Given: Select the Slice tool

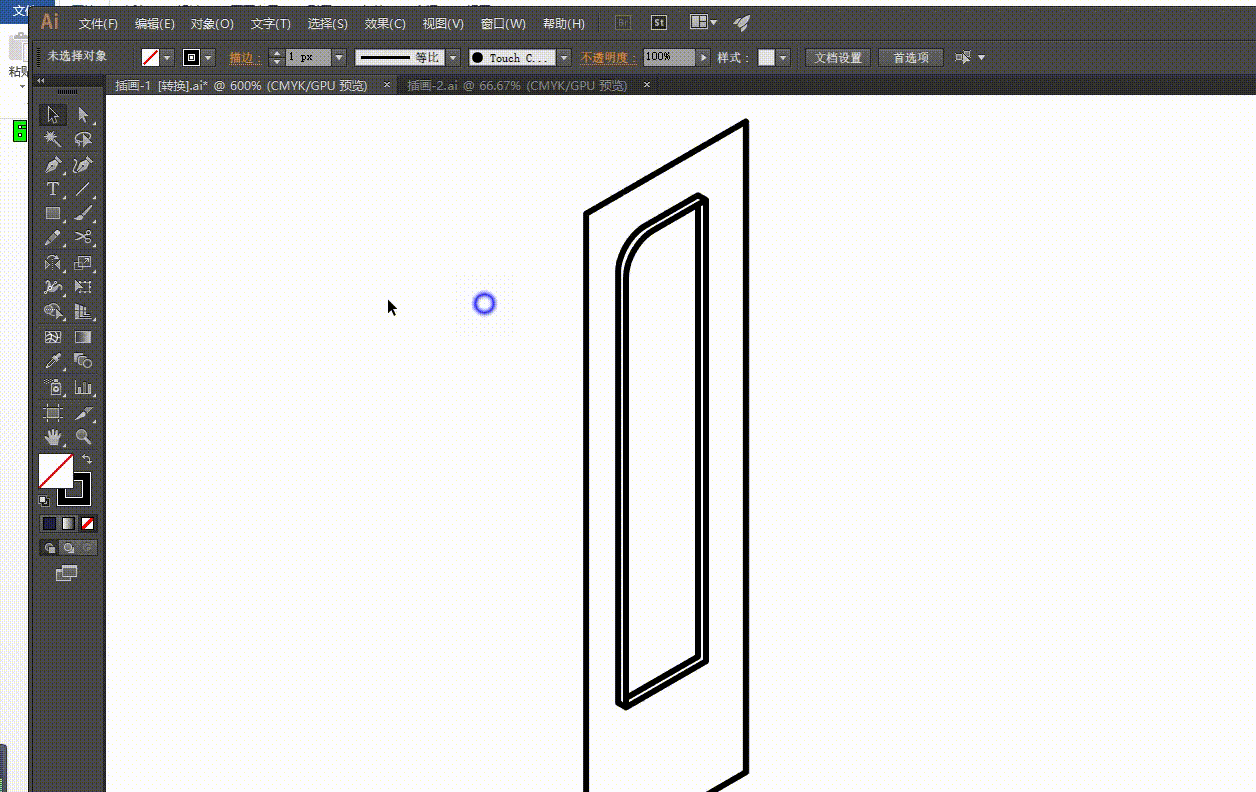Looking at the screenshot, I should tap(83, 412).
